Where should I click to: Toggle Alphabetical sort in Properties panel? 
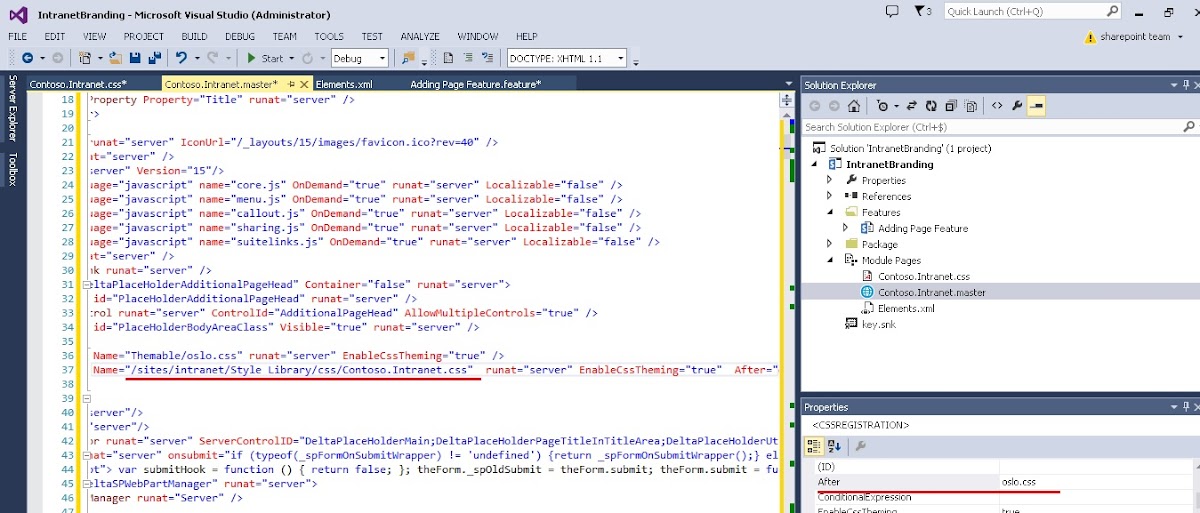(x=836, y=446)
